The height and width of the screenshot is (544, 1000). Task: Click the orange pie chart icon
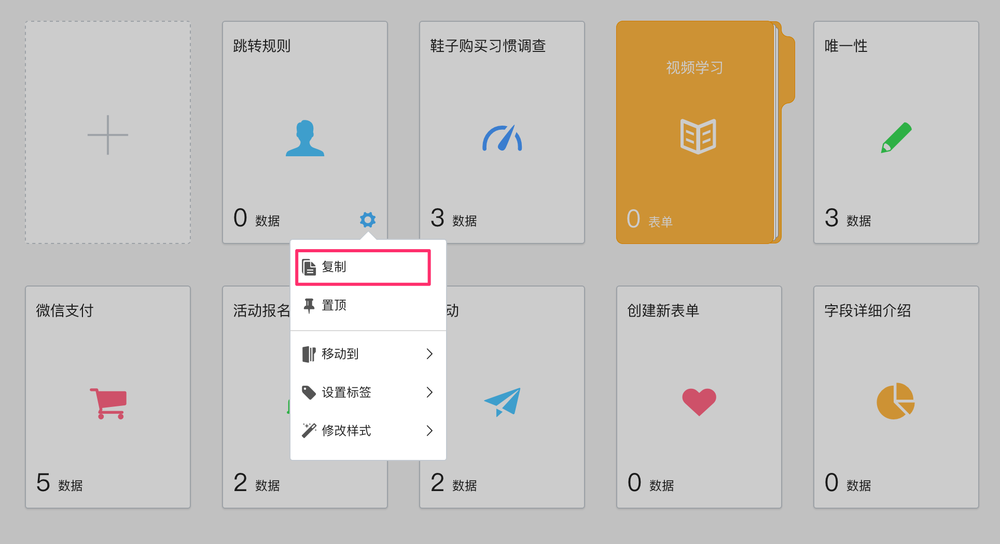click(x=896, y=401)
